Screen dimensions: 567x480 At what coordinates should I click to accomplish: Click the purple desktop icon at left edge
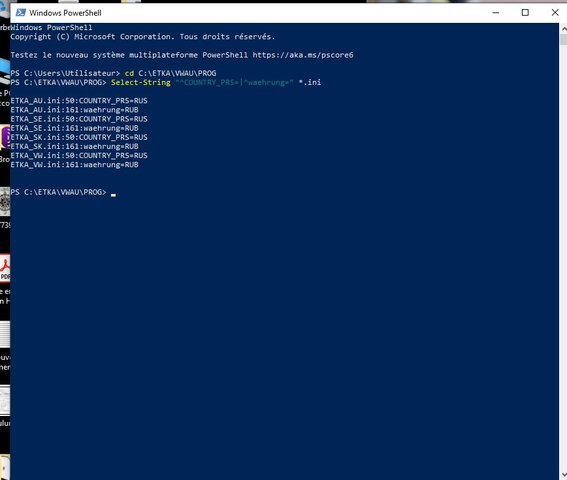pyautogui.click(x=5, y=137)
